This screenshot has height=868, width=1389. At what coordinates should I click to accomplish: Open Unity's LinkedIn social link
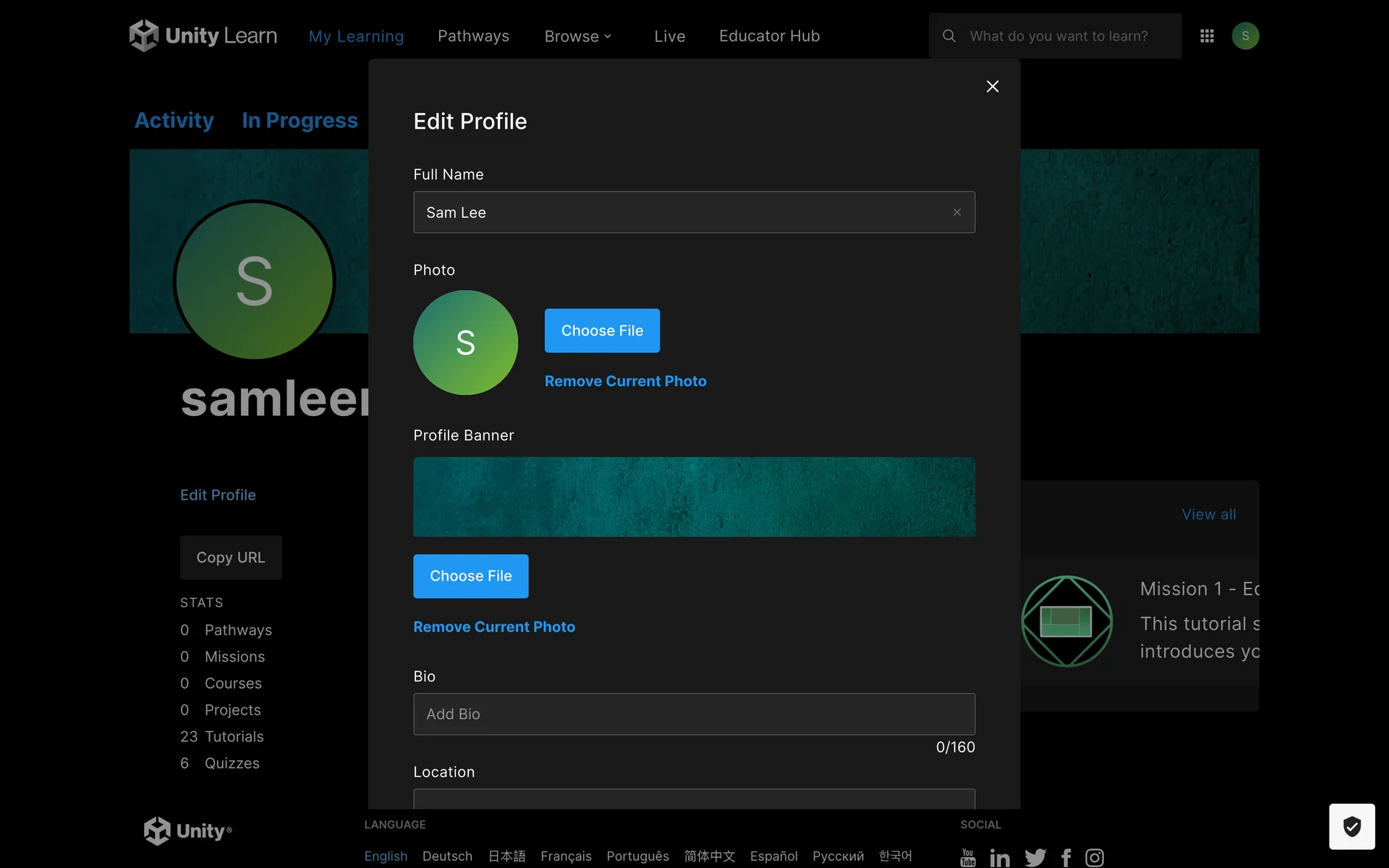pyautogui.click(x=1000, y=858)
